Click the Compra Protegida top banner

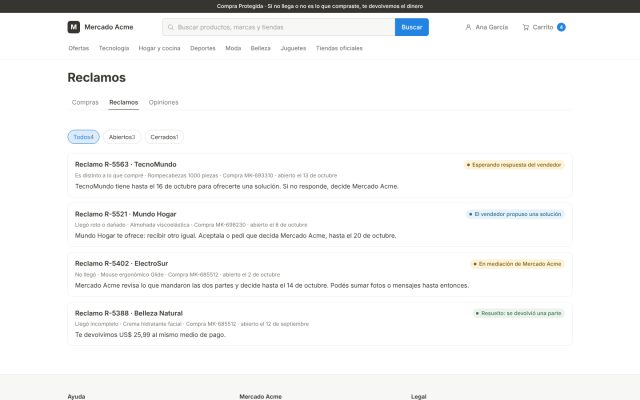(320, 6)
